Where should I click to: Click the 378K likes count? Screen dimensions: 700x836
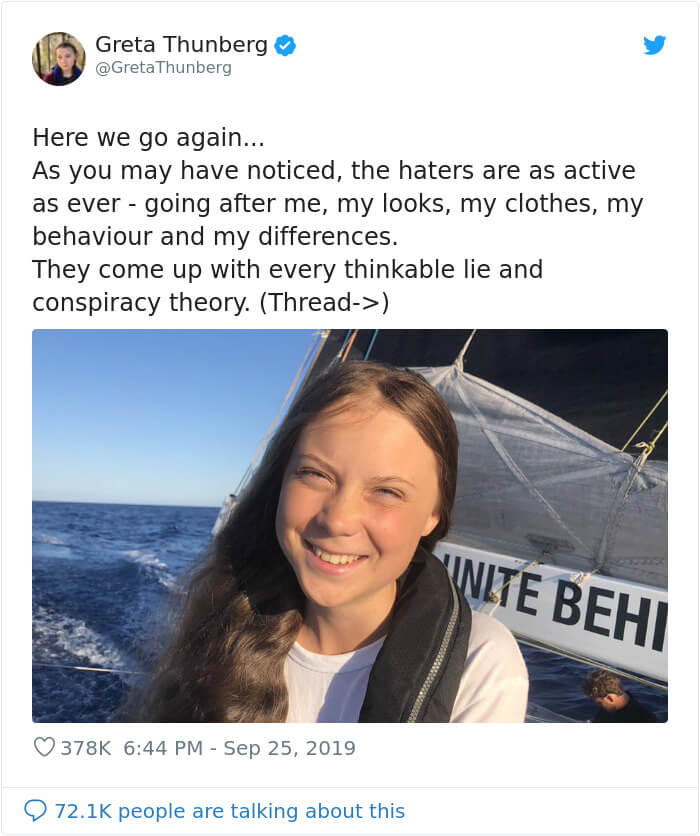(x=86, y=747)
